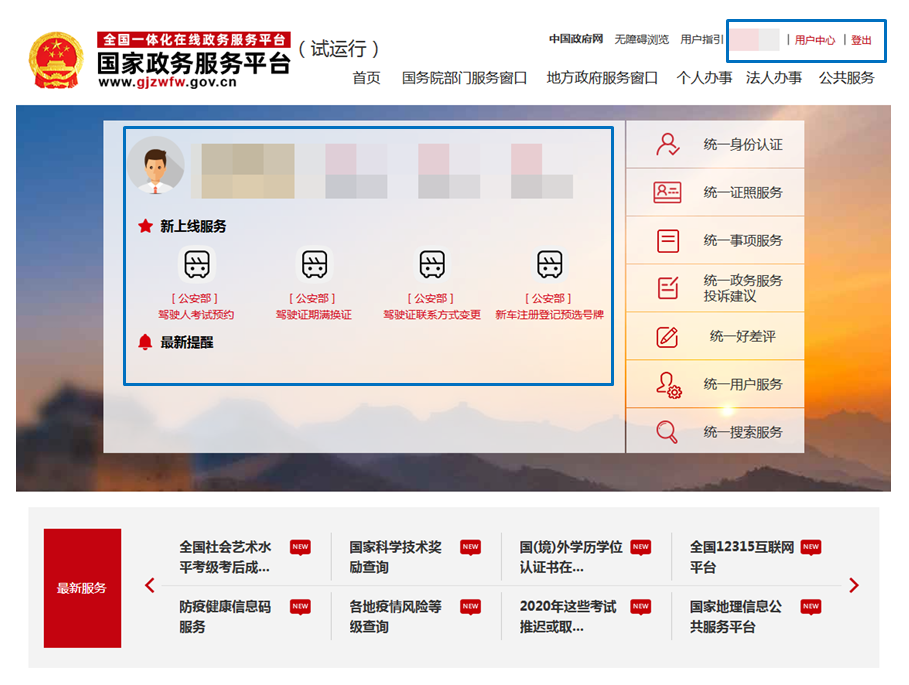Open the 国务院部门服务窗口 menu

[464, 78]
